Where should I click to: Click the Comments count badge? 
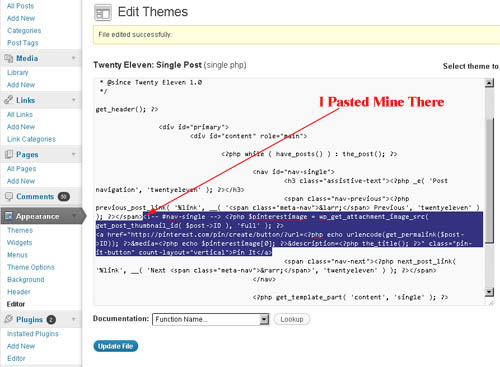point(64,197)
